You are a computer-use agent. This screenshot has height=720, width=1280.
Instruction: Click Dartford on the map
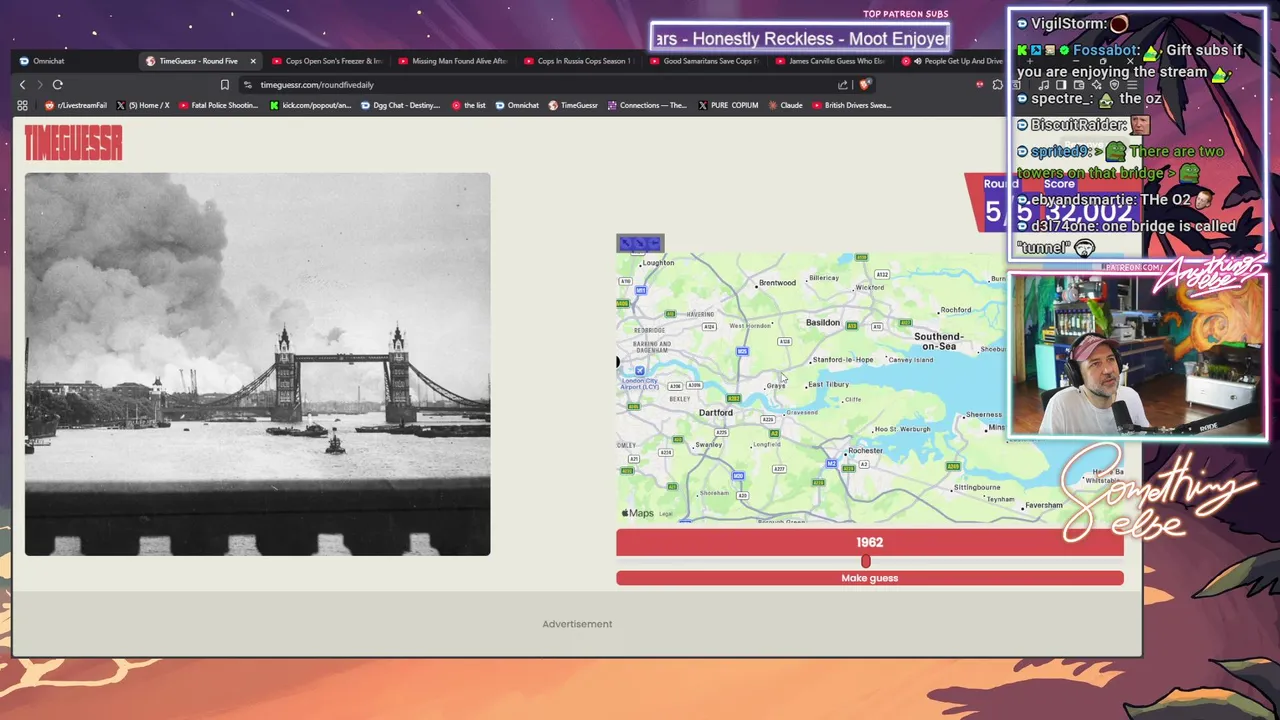pos(716,412)
